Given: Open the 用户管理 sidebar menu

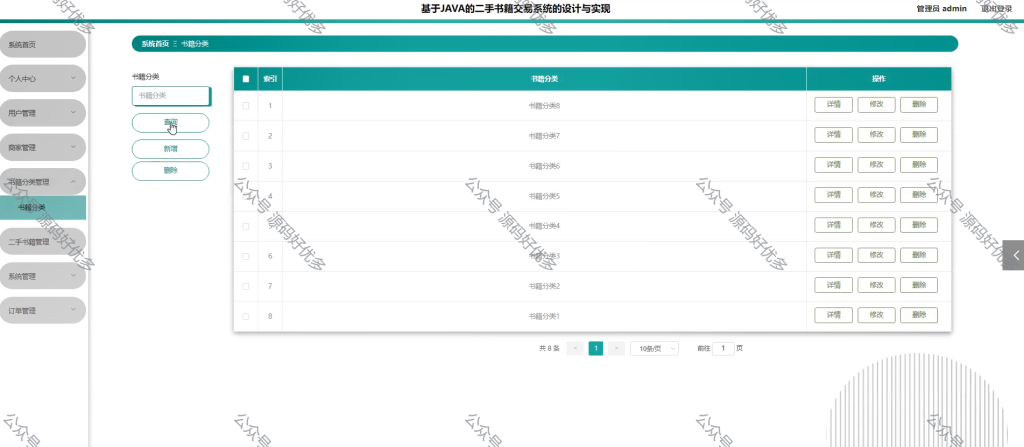Looking at the screenshot, I should [x=42, y=113].
